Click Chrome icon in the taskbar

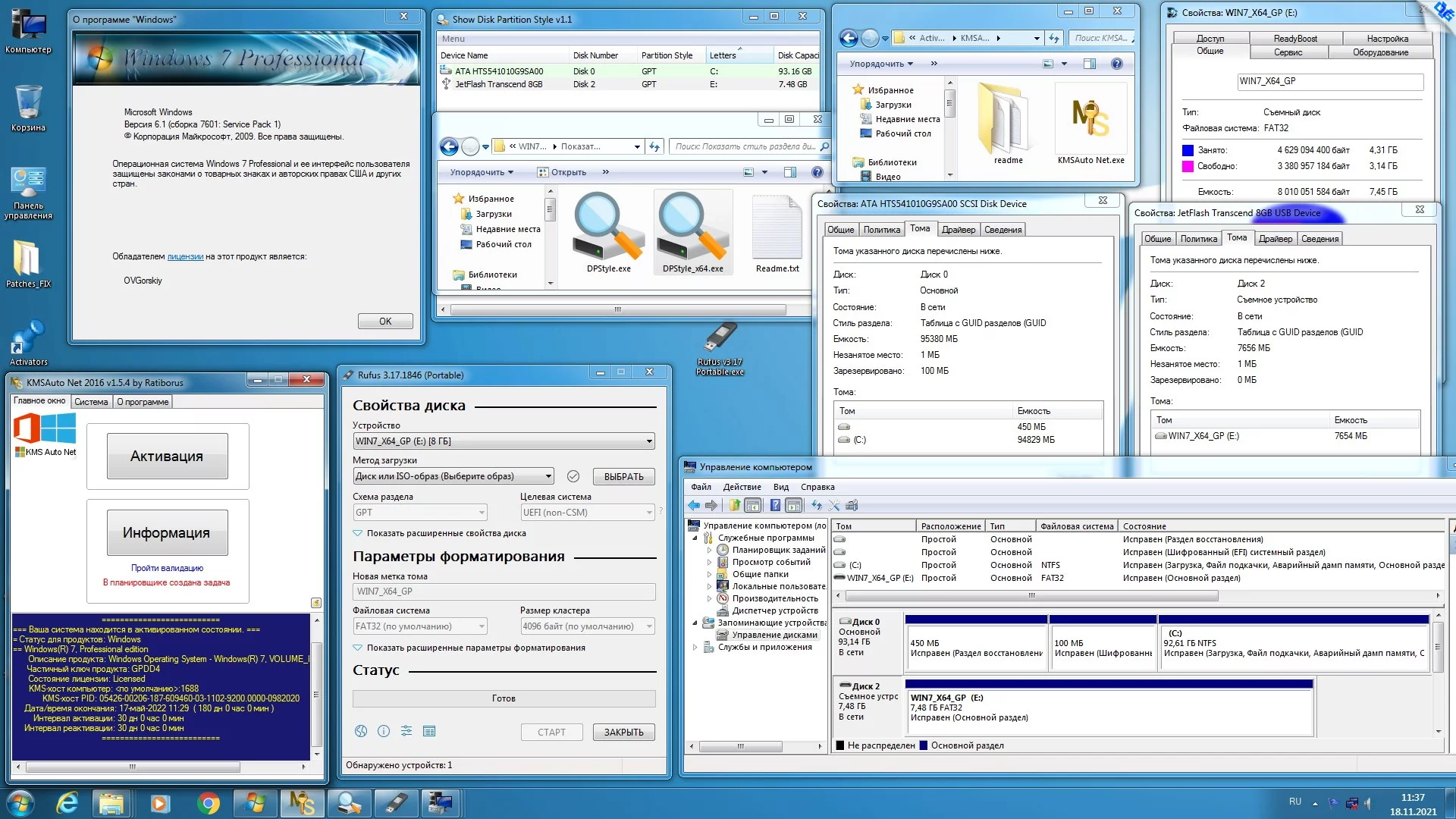(208, 803)
